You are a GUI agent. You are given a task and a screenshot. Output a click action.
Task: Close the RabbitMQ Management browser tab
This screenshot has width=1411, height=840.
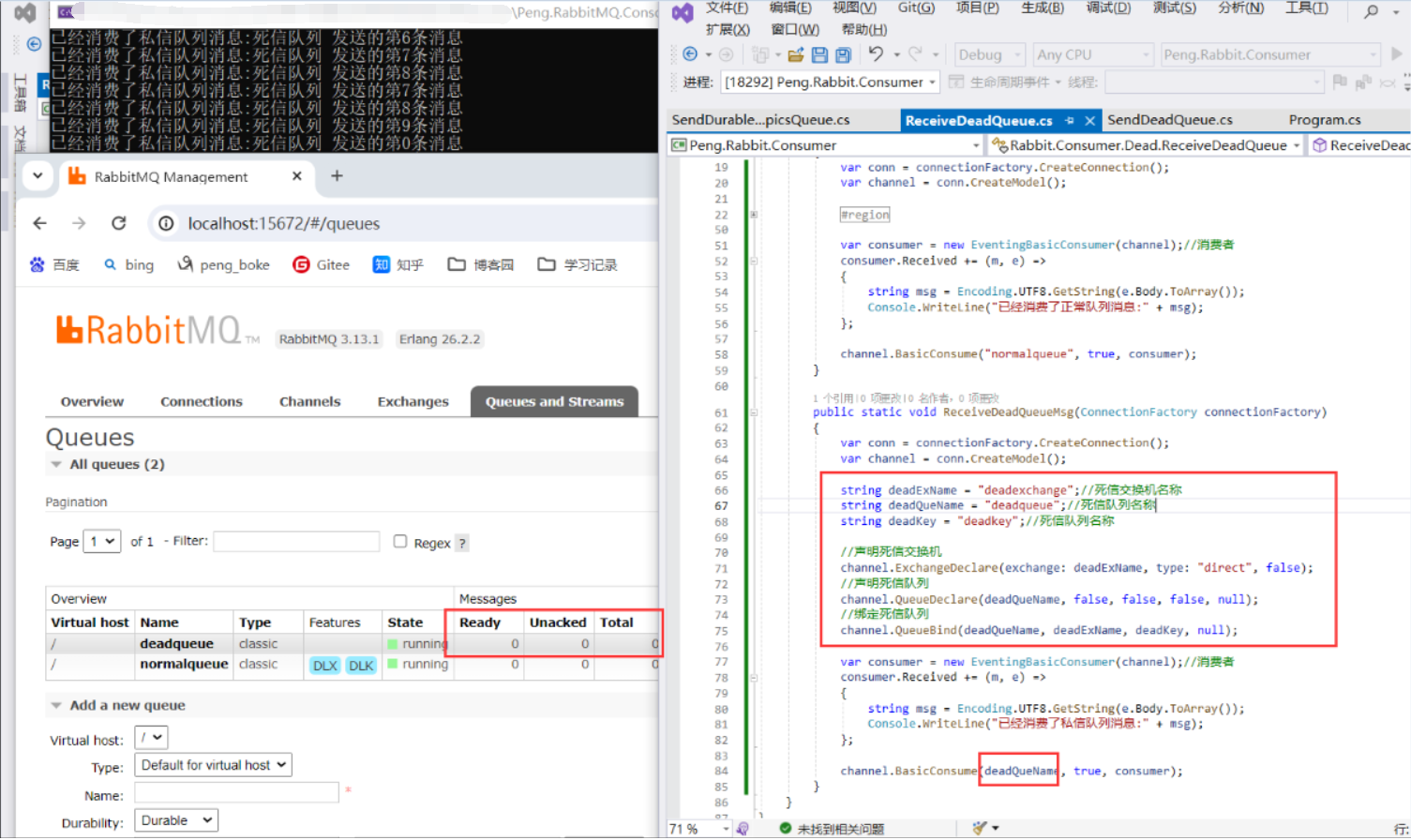click(x=297, y=175)
